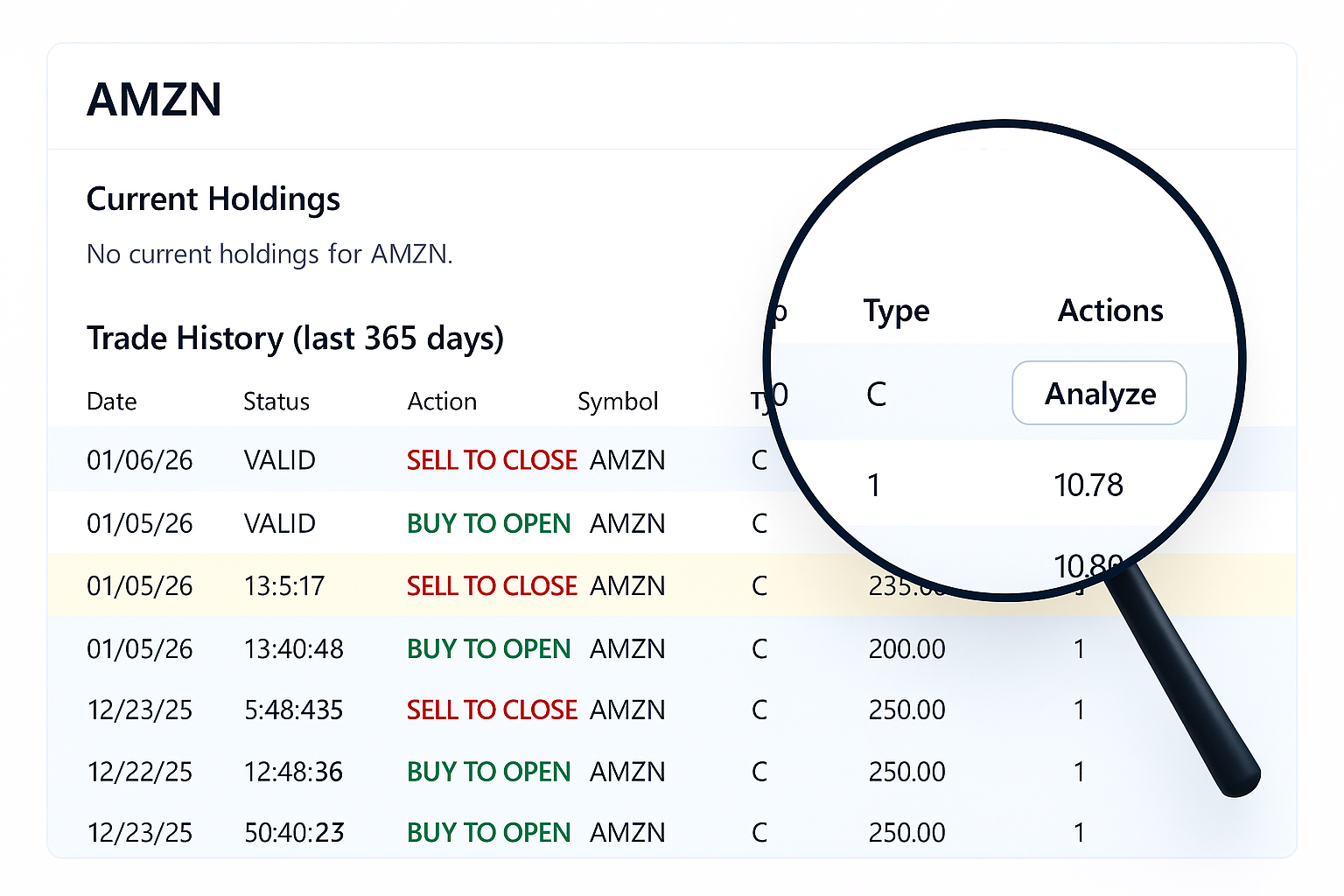
Task: Click the AMZN page title
Action: click(154, 100)
